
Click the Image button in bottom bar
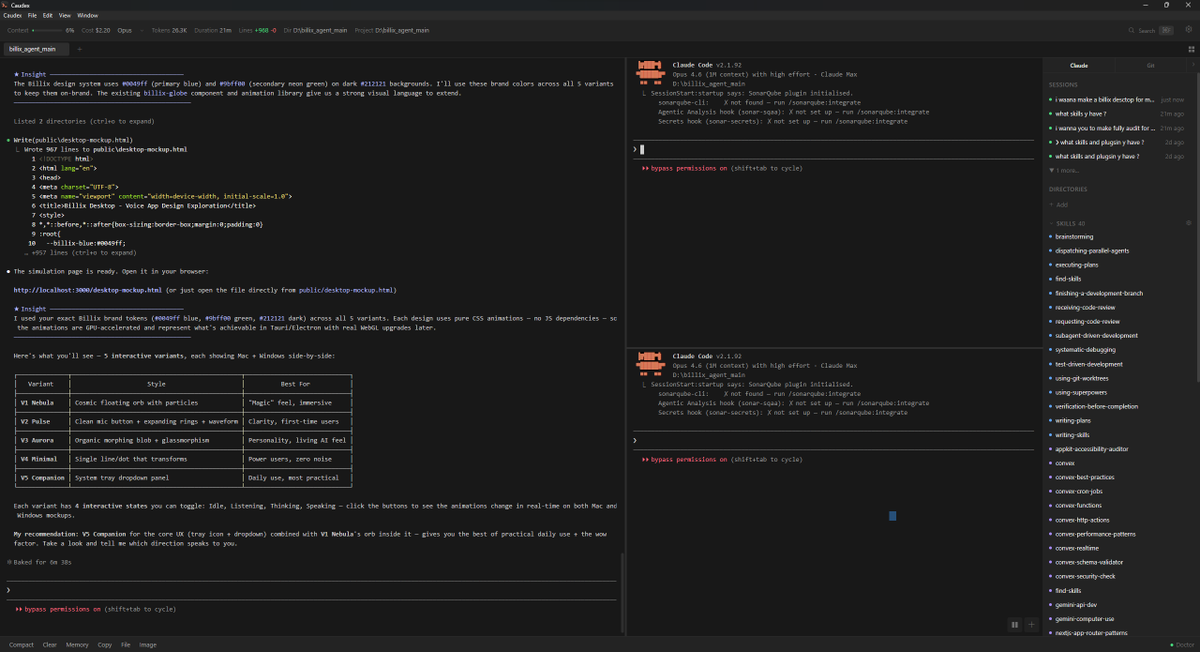148,644
